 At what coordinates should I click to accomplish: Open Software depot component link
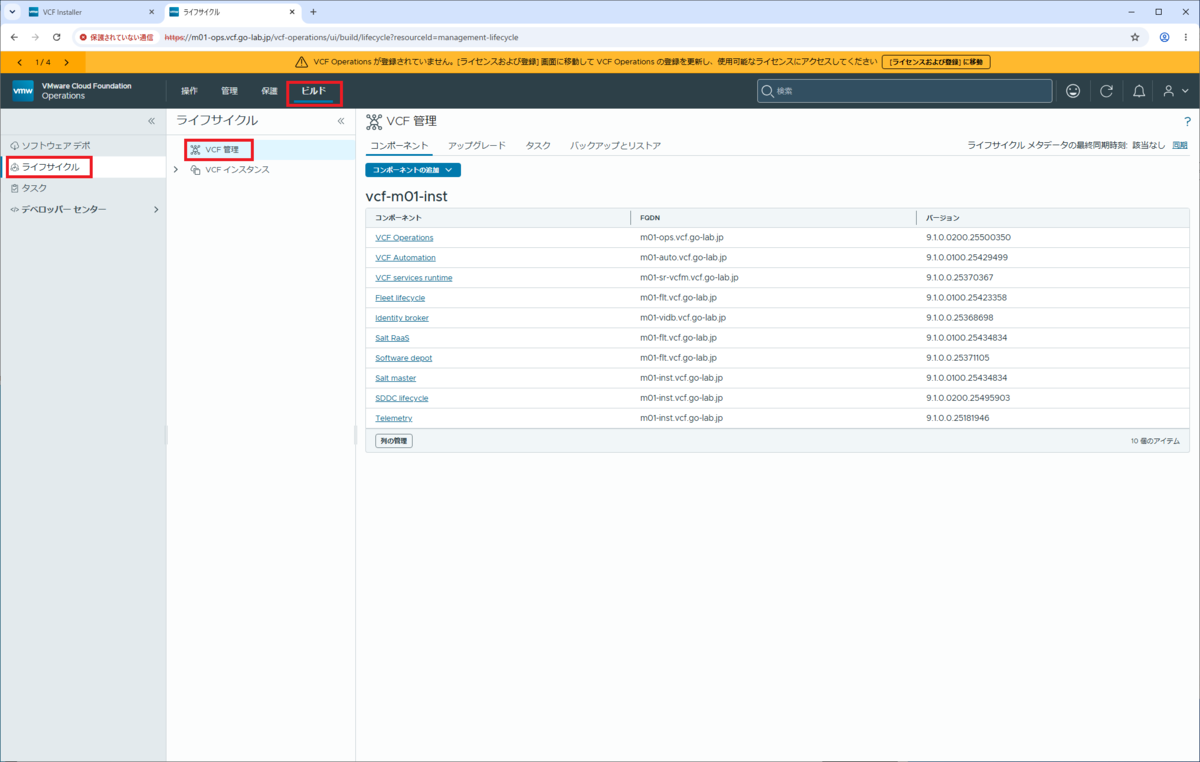(x=403, y=358)
